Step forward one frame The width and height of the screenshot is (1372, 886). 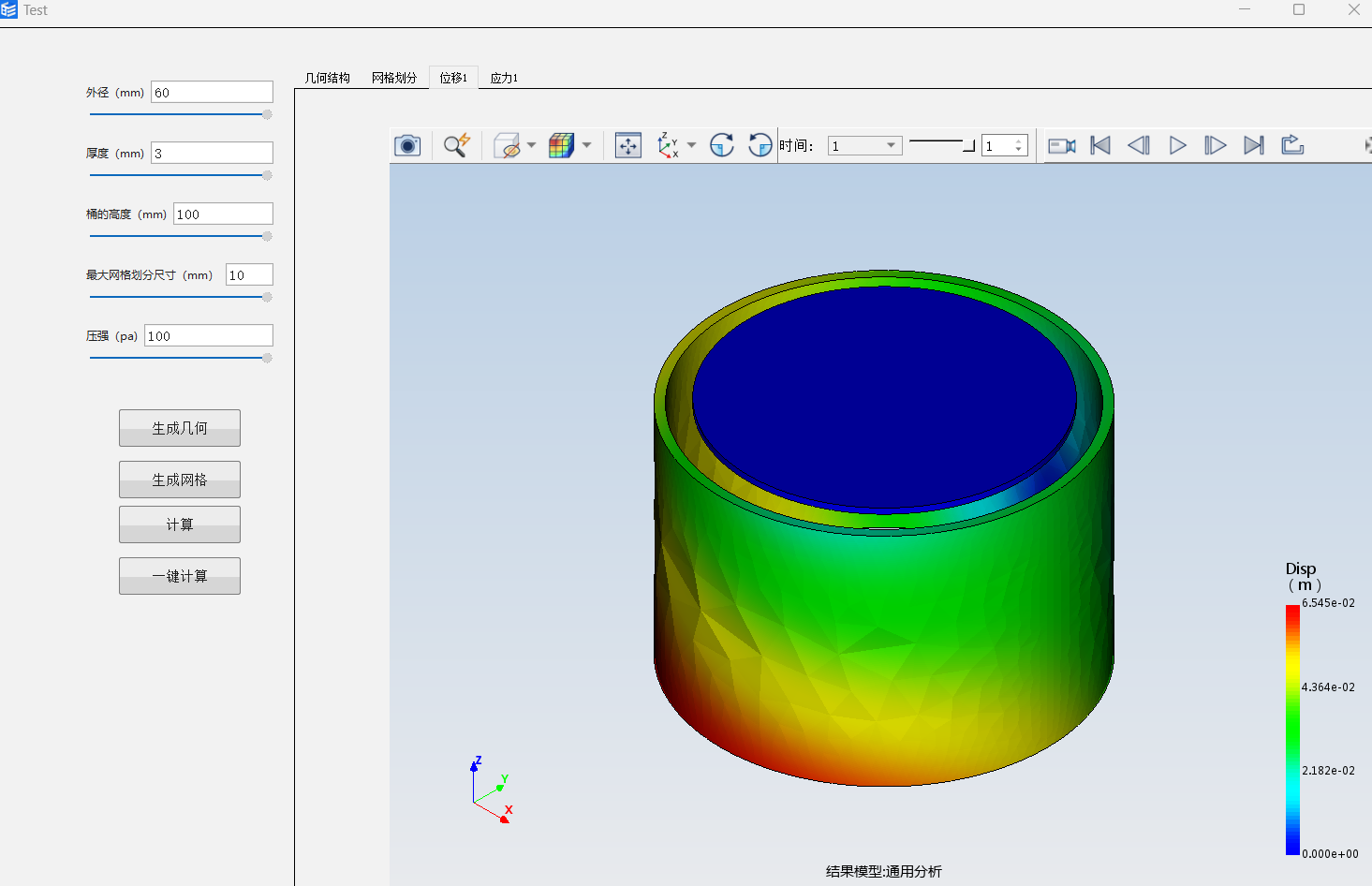click(x=1215, y=145)
